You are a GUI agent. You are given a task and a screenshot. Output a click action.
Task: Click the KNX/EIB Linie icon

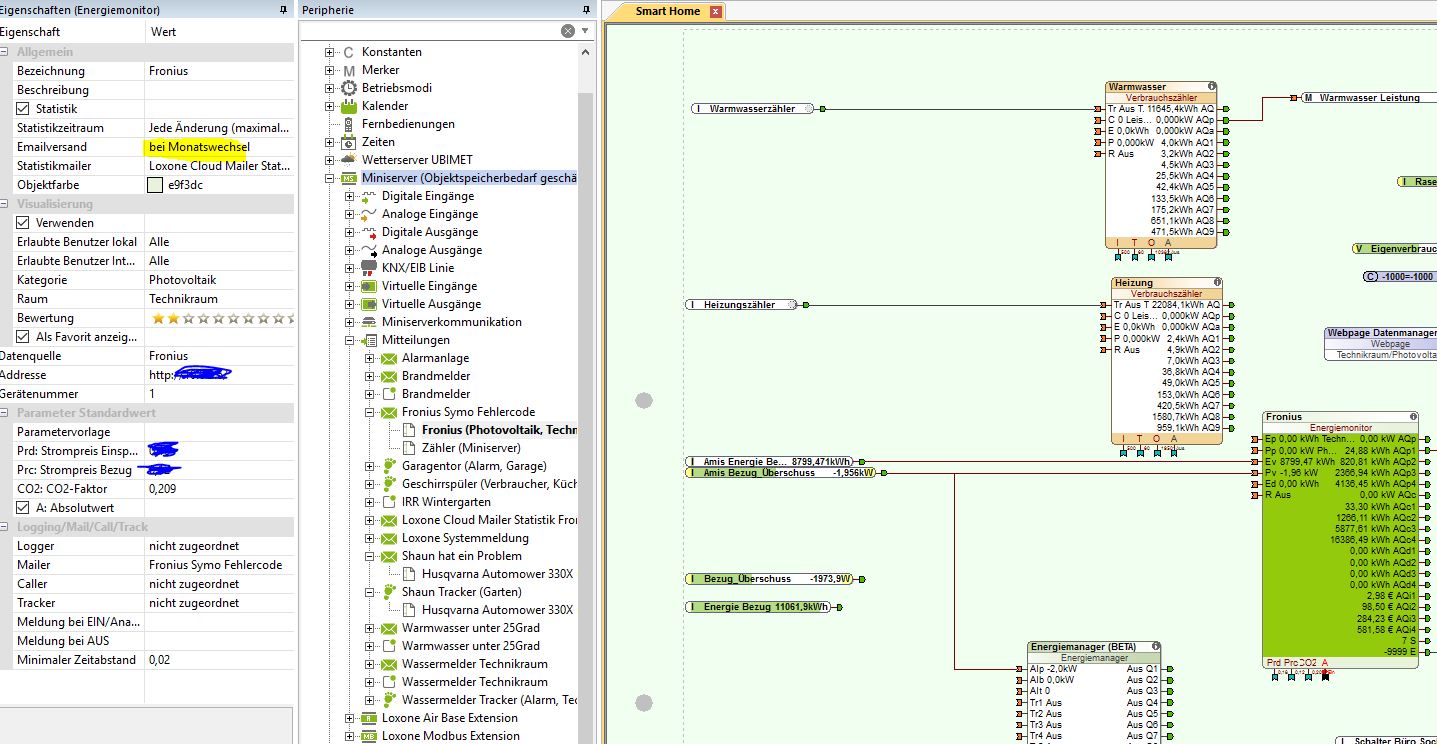point(368,268)
